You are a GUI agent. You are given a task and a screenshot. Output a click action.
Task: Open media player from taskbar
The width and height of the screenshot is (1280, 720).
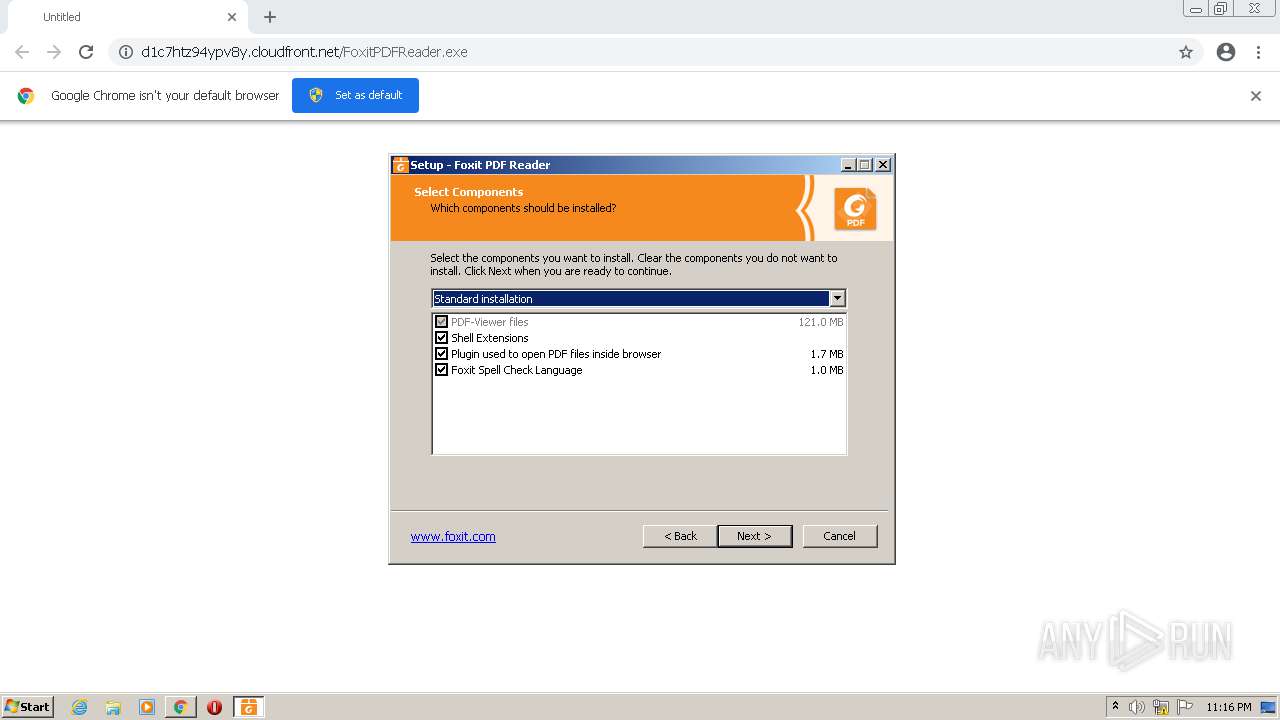click(147, 707)
